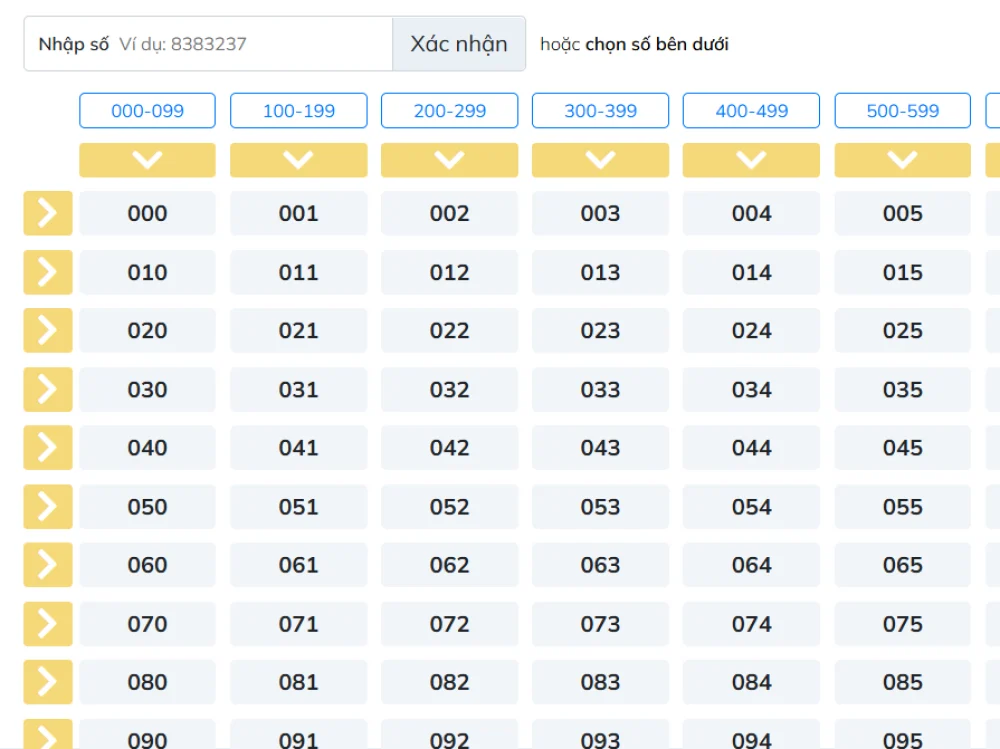1000x749 pixels.
Task: Pick number 013
Action: (x=600, y=272)
